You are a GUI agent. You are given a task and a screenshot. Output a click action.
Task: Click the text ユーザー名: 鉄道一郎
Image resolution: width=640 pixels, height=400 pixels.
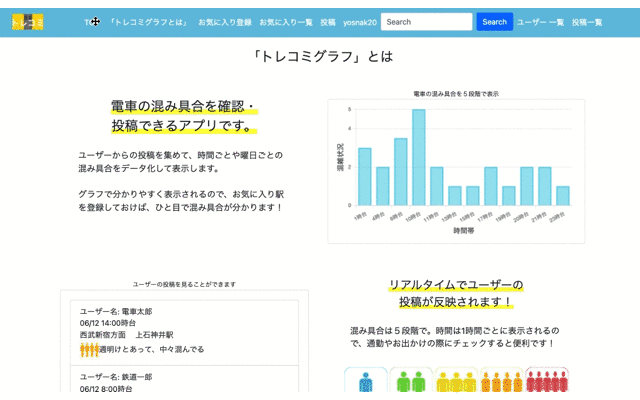tap(116, 377)
